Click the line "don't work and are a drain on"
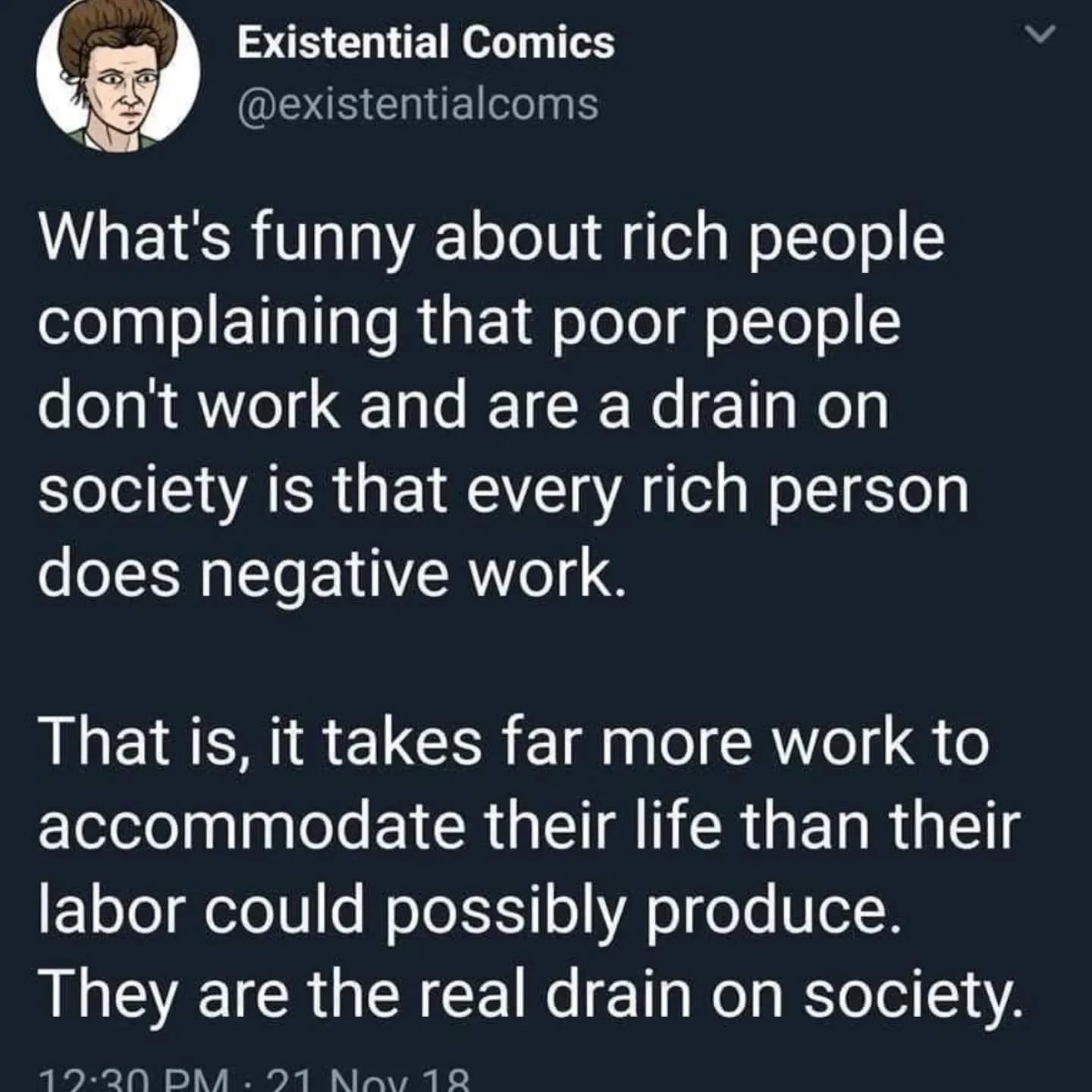 (x=463, y=407)
